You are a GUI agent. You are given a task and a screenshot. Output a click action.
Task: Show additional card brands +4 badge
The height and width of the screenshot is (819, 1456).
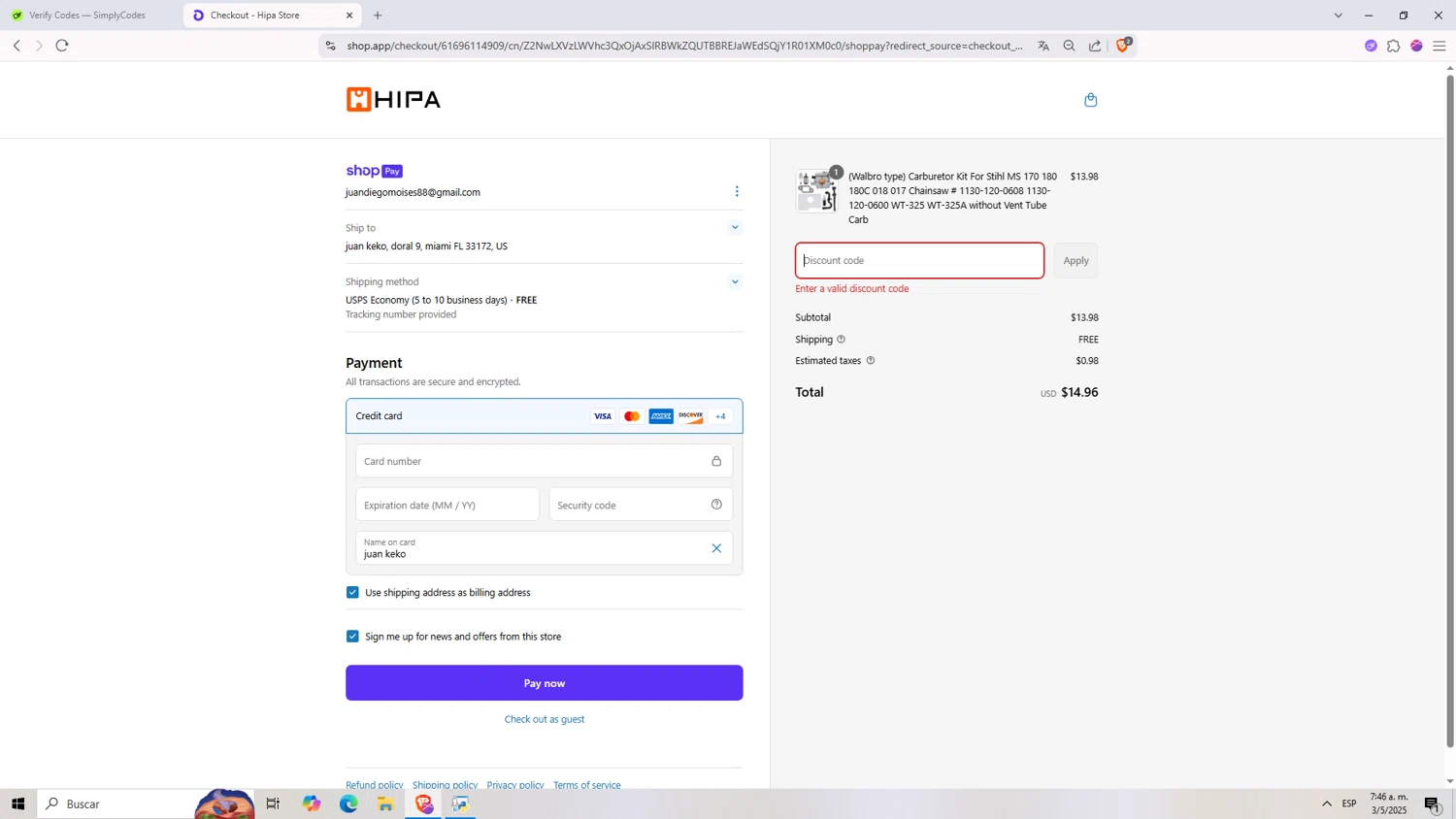click(x=720, y=416)
